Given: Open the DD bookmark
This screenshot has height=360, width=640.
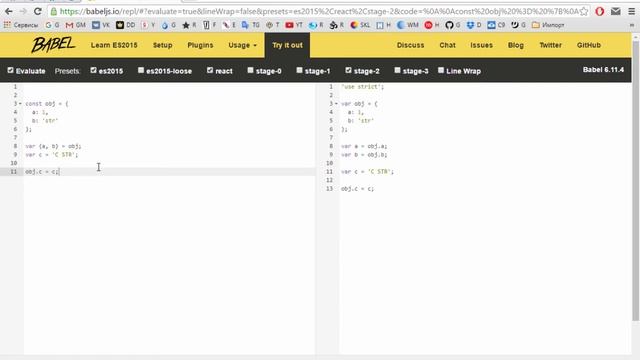Looking at the screenshot, I should click(126, 25).
